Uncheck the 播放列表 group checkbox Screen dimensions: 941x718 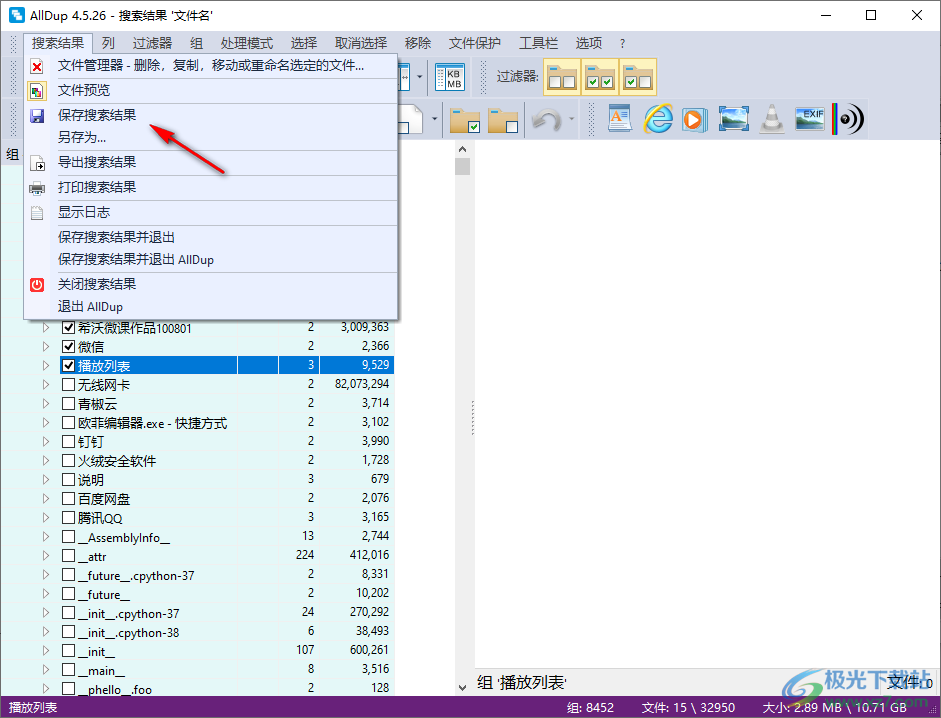coord(68,366)
